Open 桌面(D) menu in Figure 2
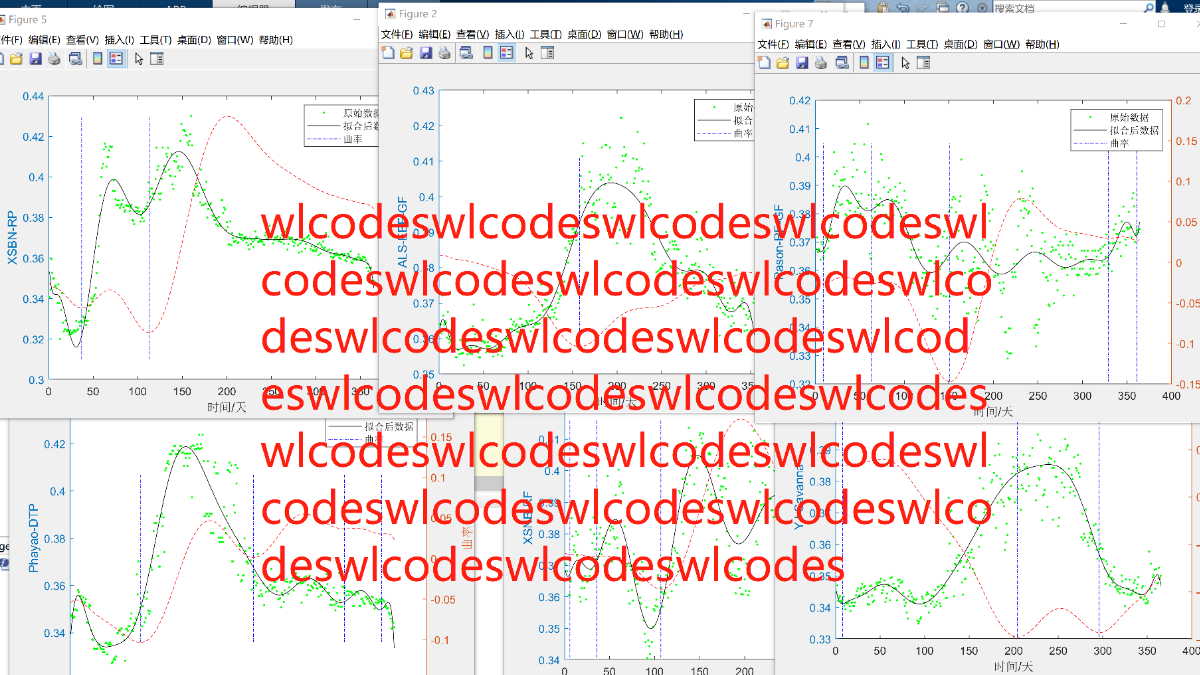 coord(584,34)
